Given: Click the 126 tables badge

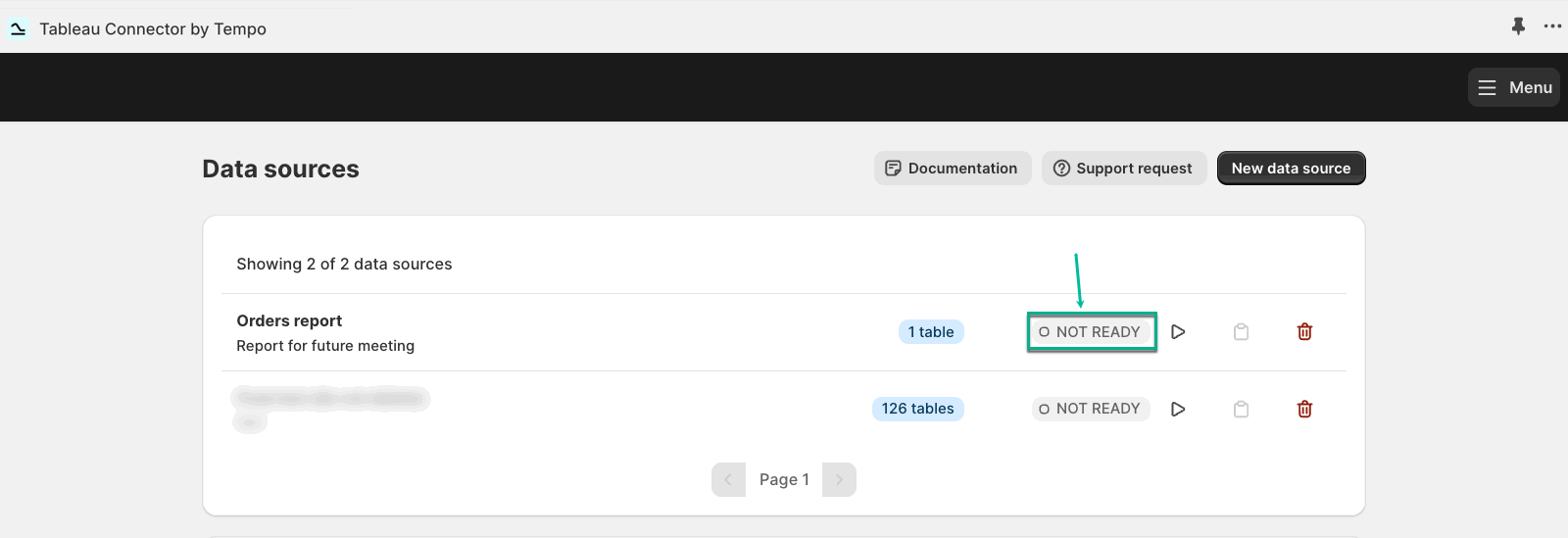Looking at the screenshot, I should pyautogui.click(x=917, y=409).
